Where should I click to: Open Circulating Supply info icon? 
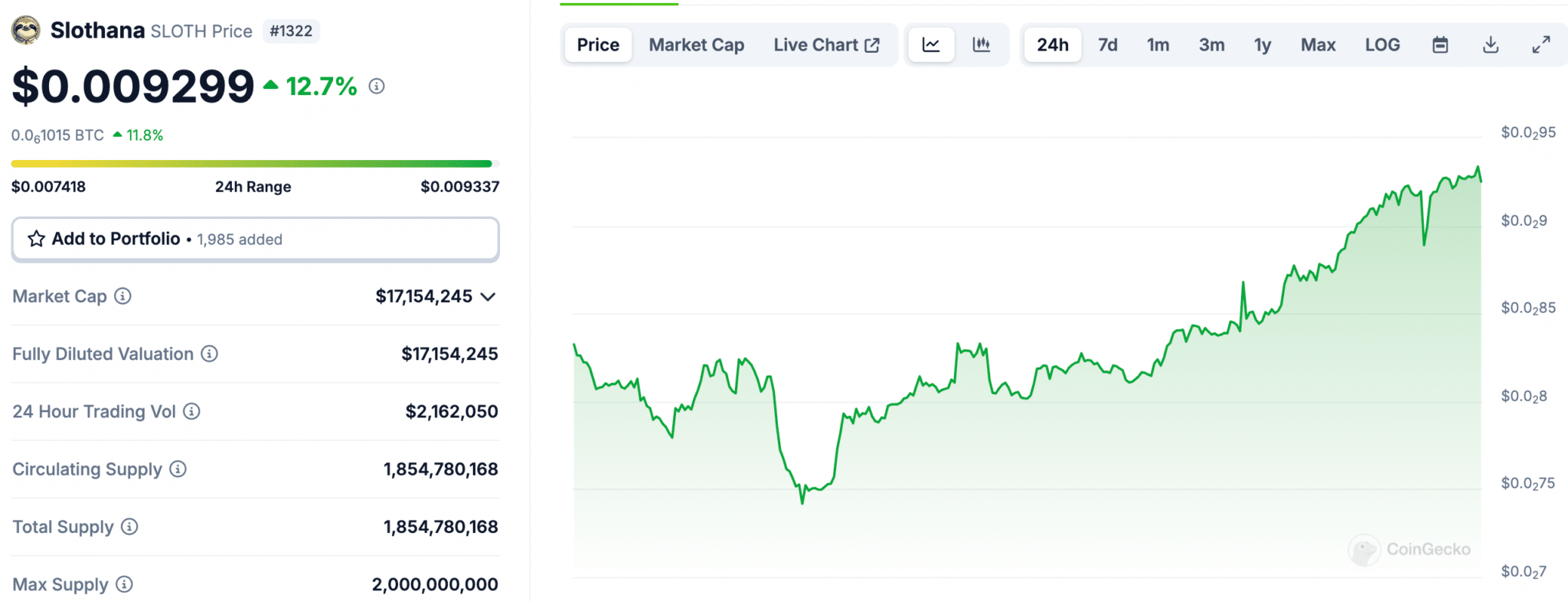tap(178, 469)
